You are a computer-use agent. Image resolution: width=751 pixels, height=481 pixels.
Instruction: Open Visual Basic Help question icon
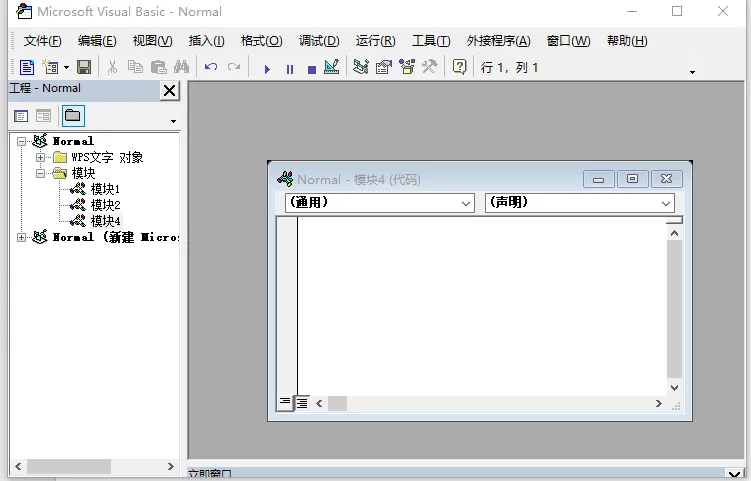[x=459, y=67]
